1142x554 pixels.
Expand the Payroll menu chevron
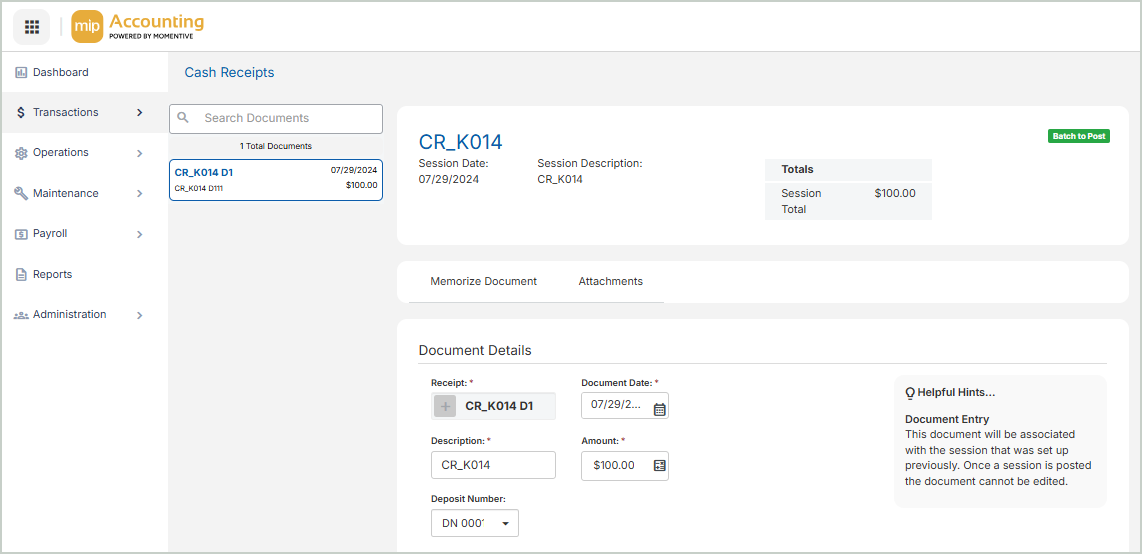(x=139, y=234)
